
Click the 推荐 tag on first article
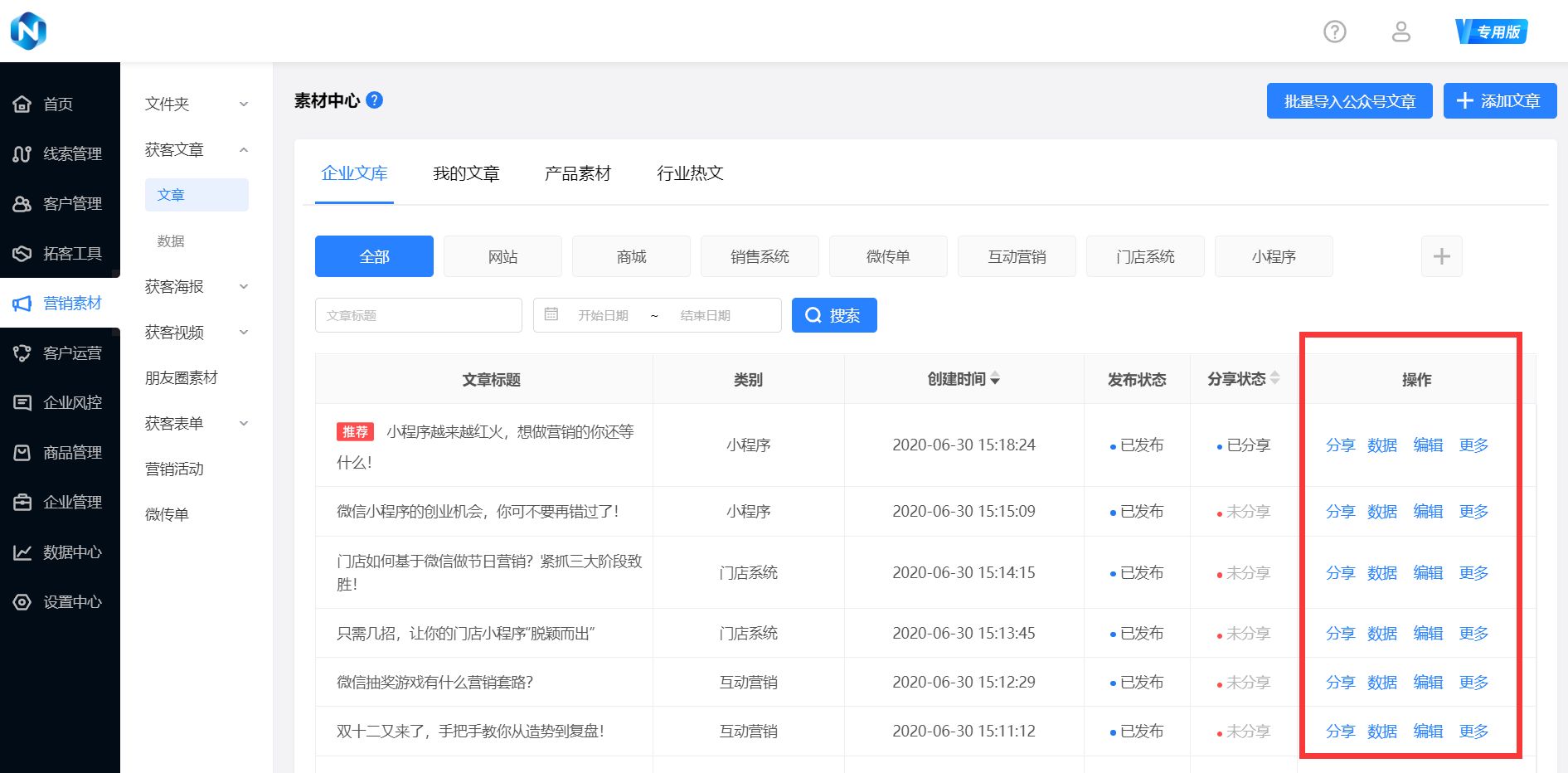pos(355,432)
